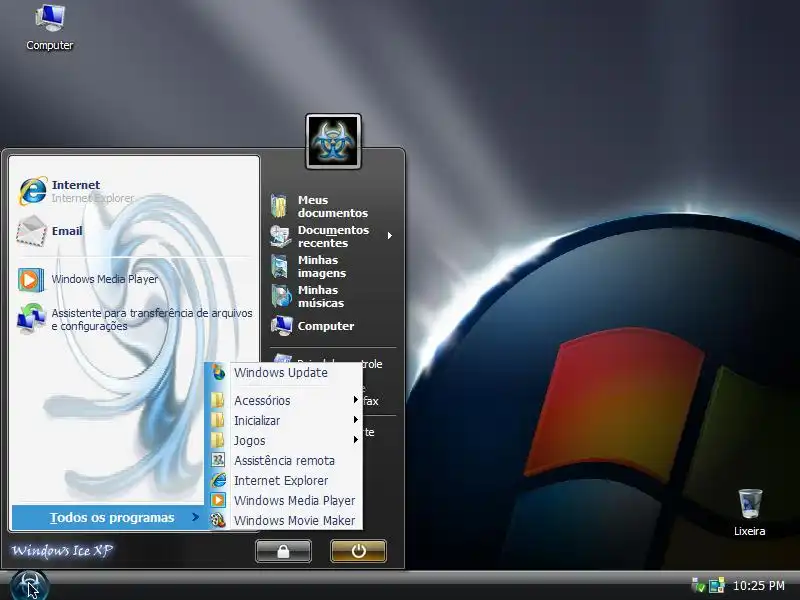Open the Minhas músicas folder icon
The height and width of the screenshot is (600, 800).
281,296
